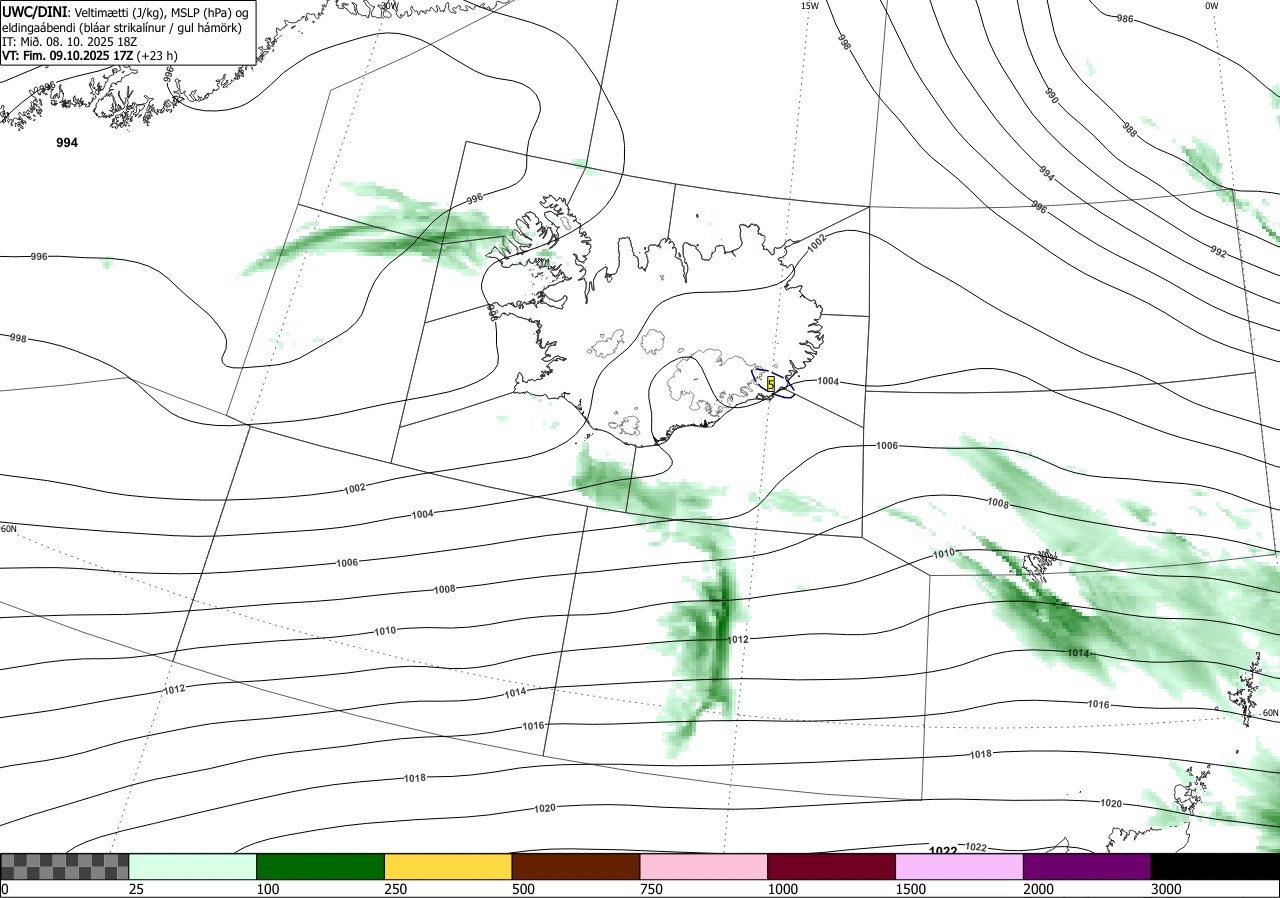The width and height of the screenshot is (1280, 898).
Task: Click the legend tick value 750
Action: [651, 889]
